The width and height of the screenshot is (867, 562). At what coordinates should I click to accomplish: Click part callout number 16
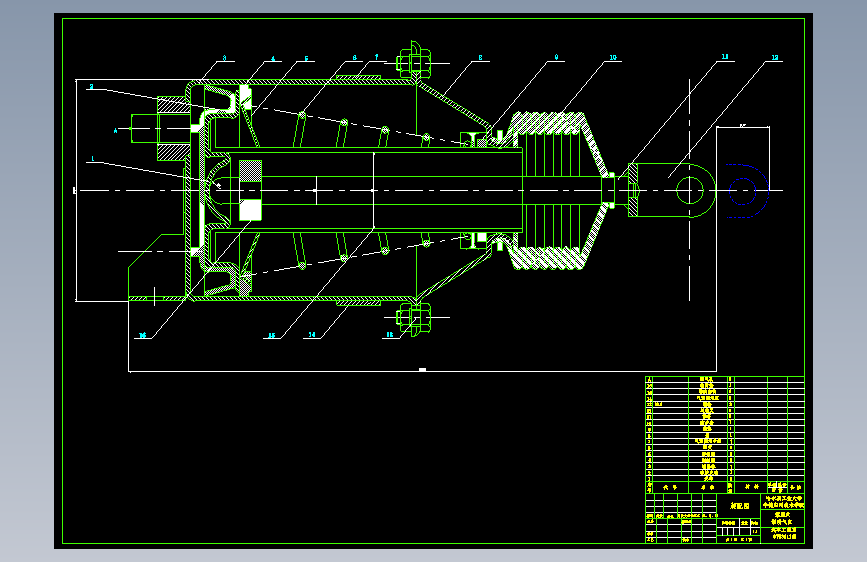click(x=142, y=335)
